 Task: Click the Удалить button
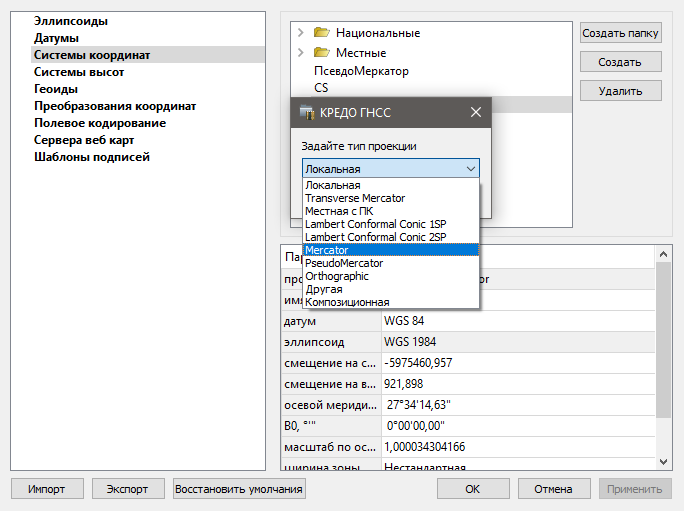[620, 90]
